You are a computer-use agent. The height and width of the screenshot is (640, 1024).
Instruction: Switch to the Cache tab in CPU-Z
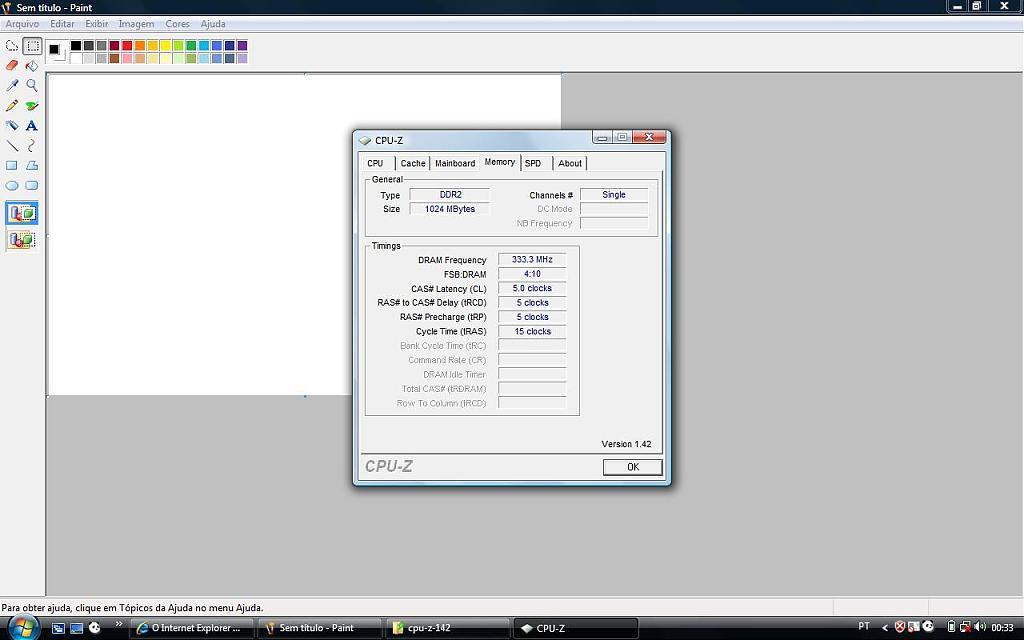click(413, 163)
